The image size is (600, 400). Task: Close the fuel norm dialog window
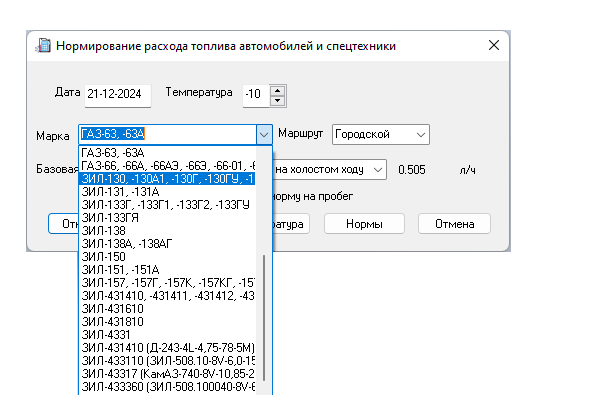point(493,46)
